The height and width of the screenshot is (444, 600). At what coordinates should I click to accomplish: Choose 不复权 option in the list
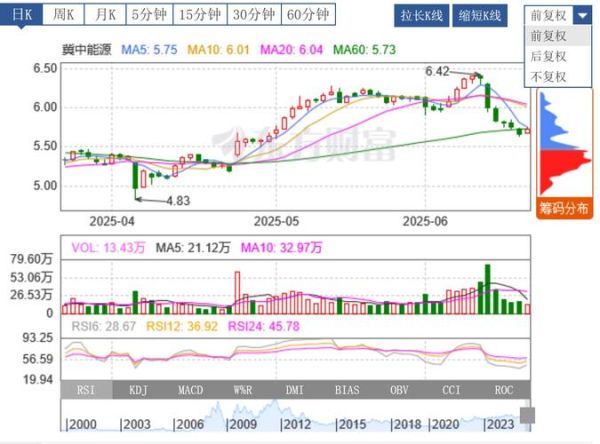click(547, 76)
